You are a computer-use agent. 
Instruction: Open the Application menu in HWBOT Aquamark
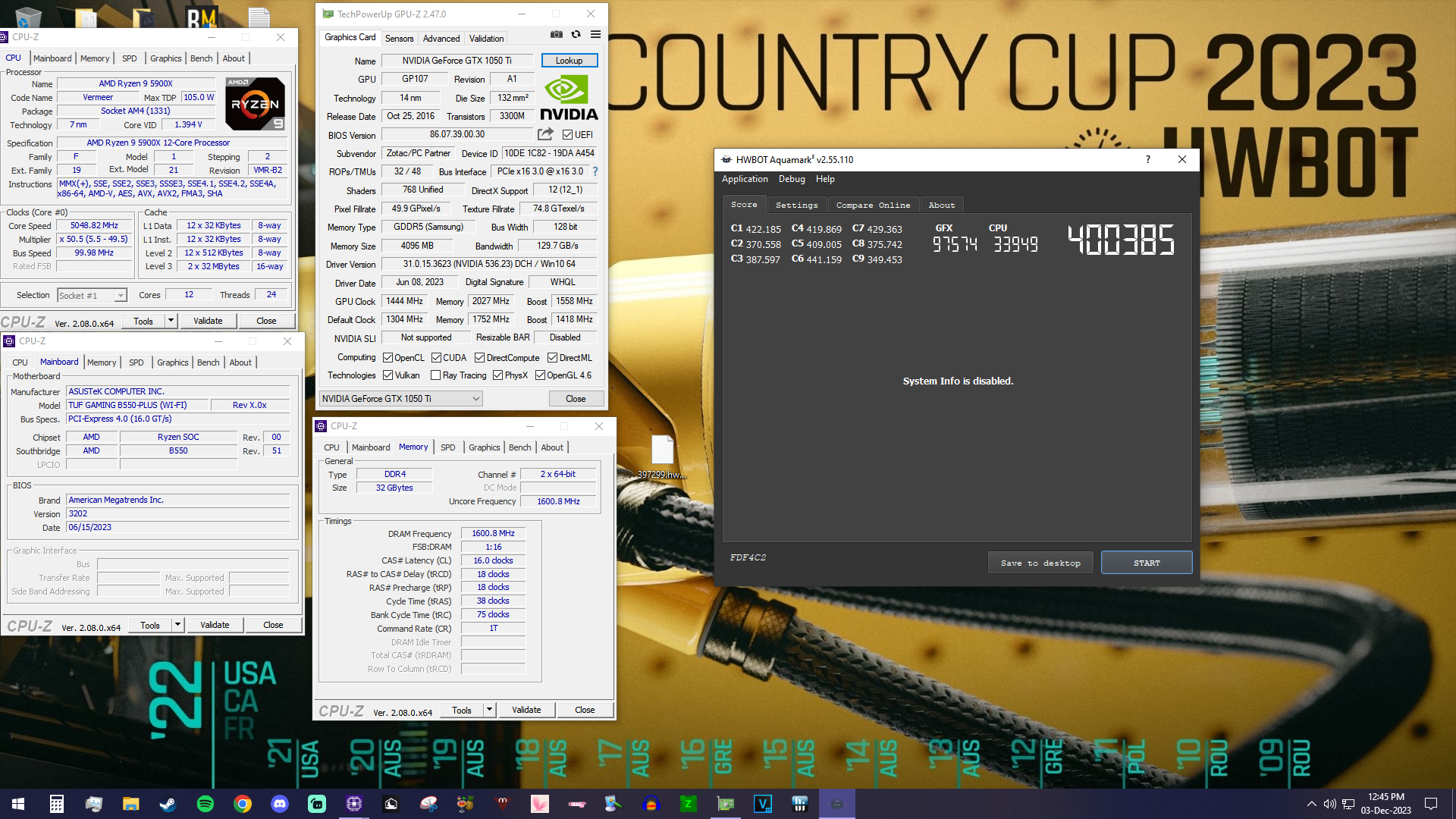tap(745, 179)
